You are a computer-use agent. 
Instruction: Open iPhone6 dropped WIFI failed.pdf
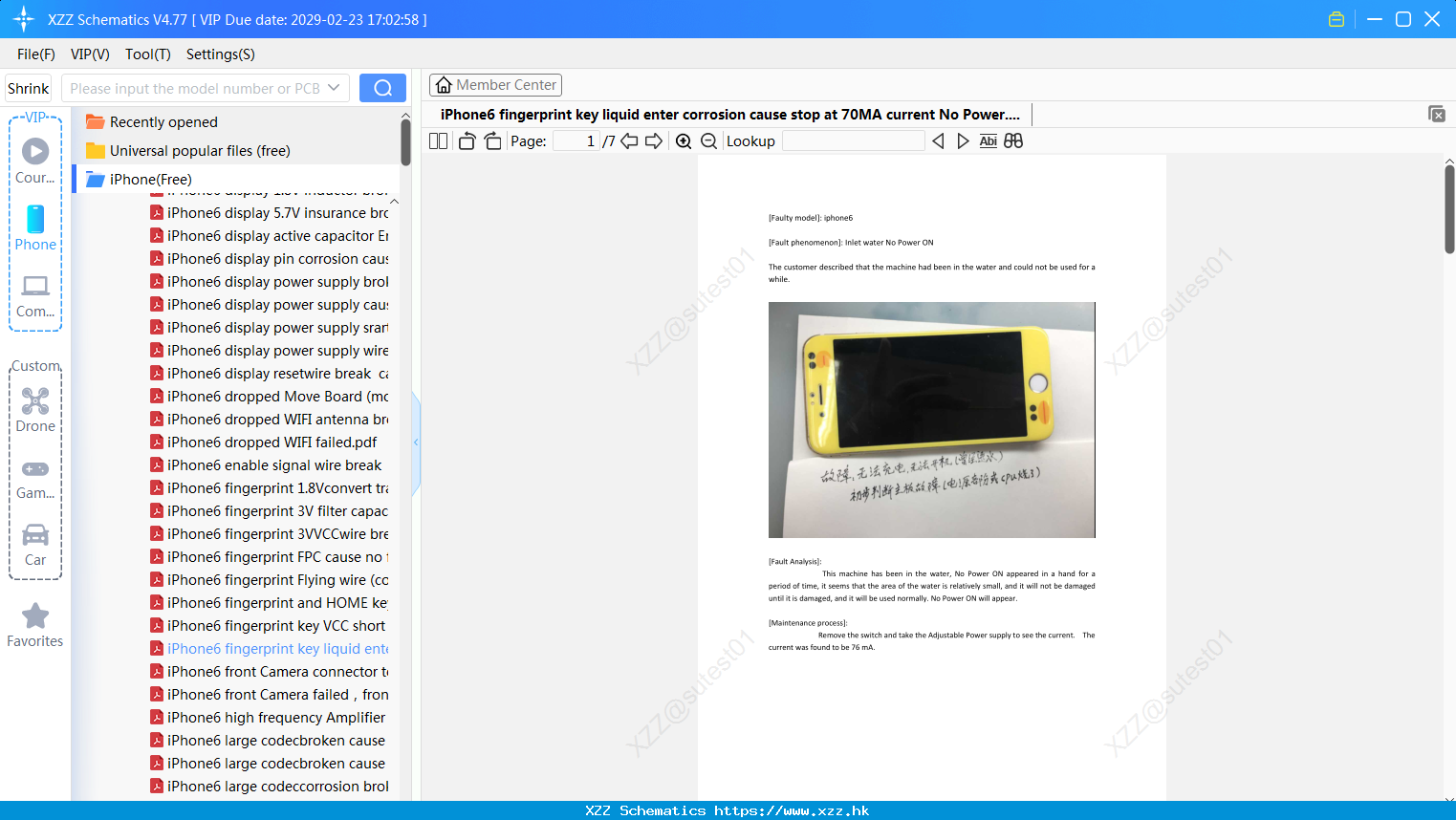264,442
